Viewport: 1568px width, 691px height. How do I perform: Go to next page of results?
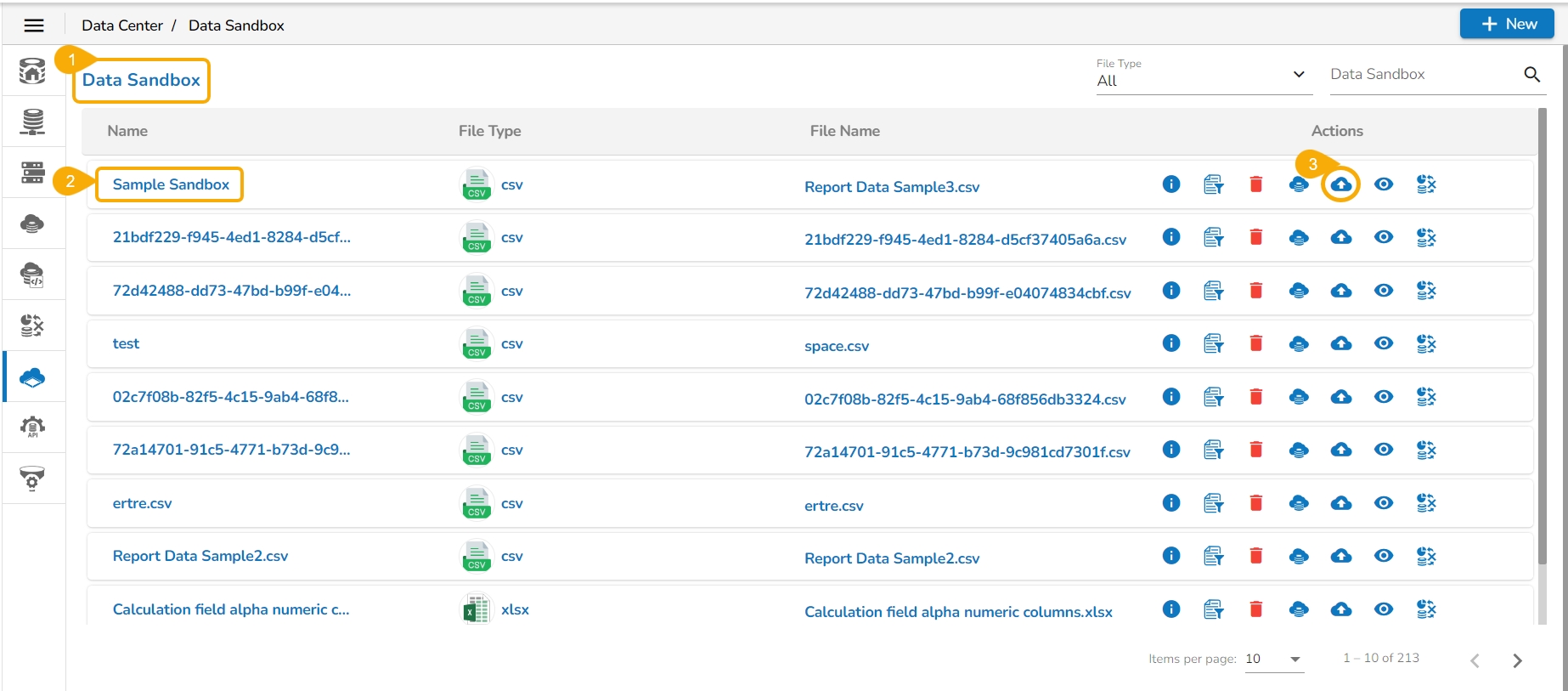point(1517,660)
